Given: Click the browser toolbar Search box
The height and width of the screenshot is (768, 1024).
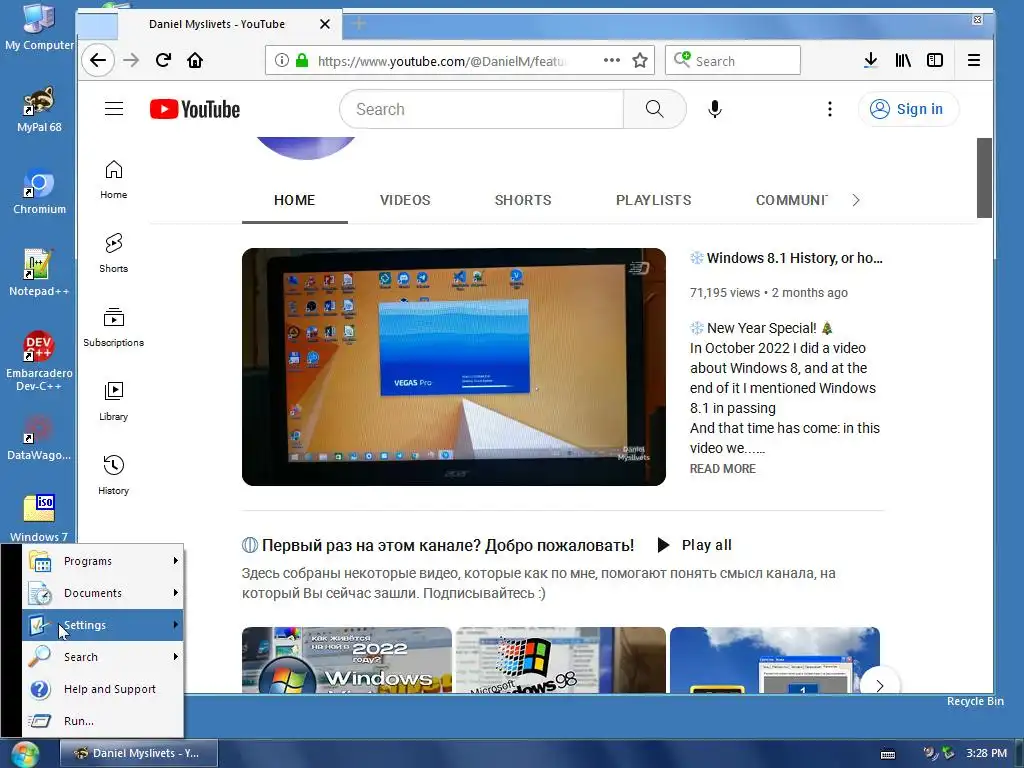Looking at the screenshot, I should point(733,61).
